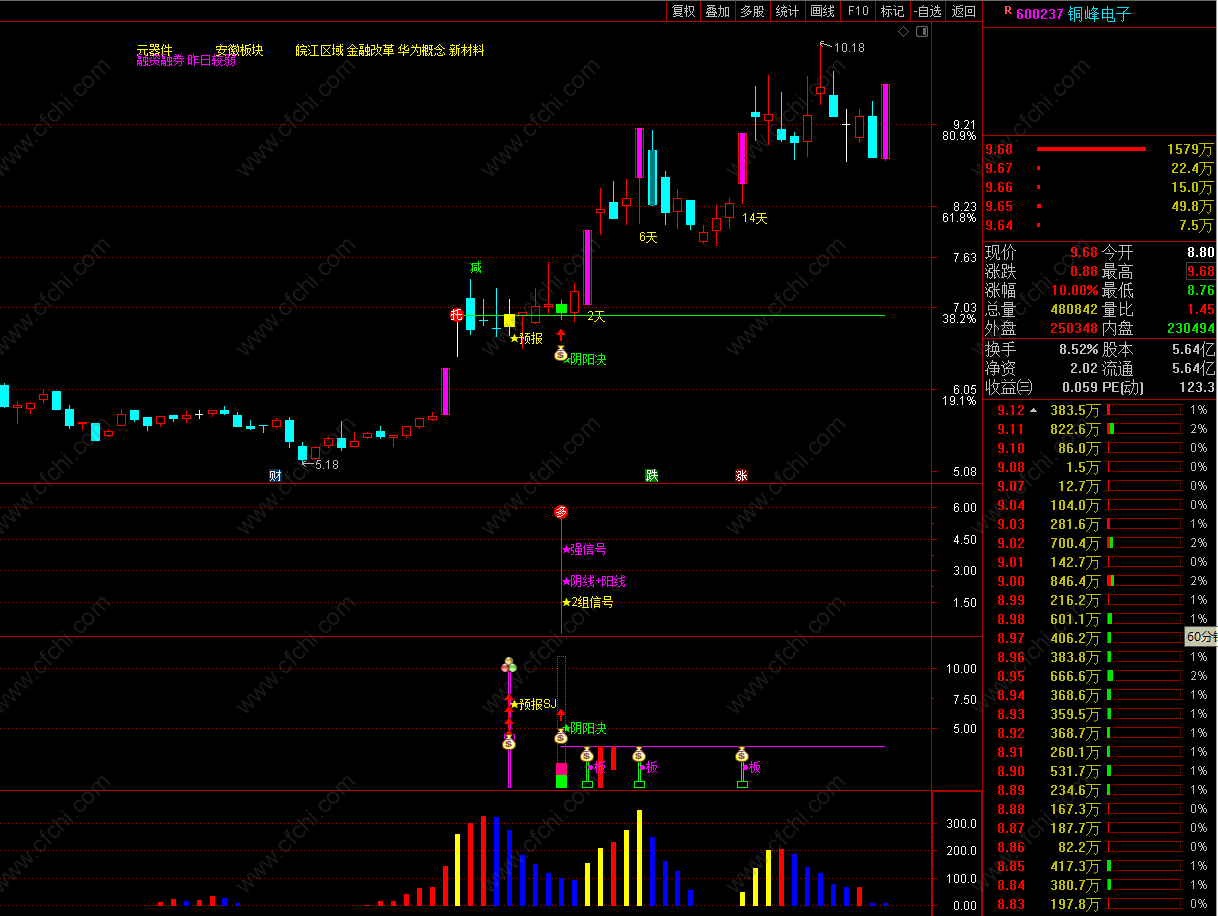Click the 38.2% retracement level label

tap(958, 319)
